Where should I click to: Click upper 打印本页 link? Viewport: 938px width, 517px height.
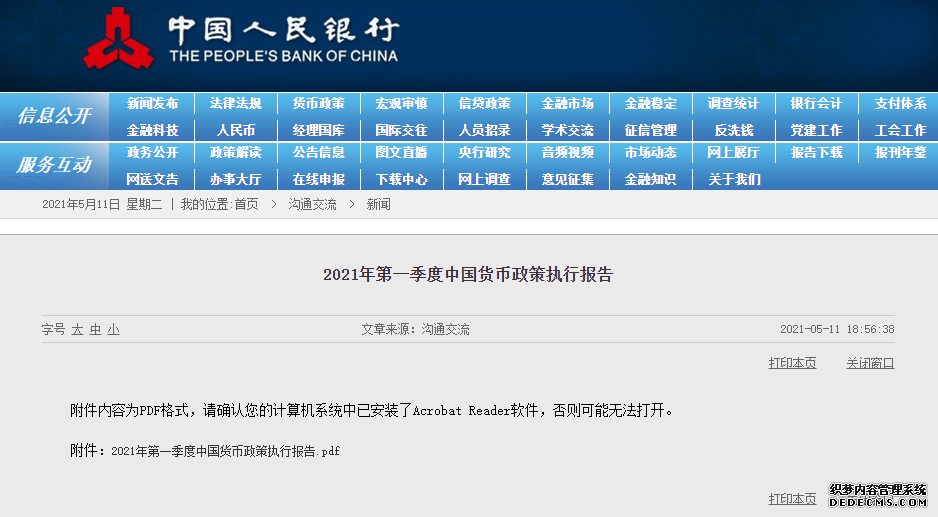pos(792,363)
